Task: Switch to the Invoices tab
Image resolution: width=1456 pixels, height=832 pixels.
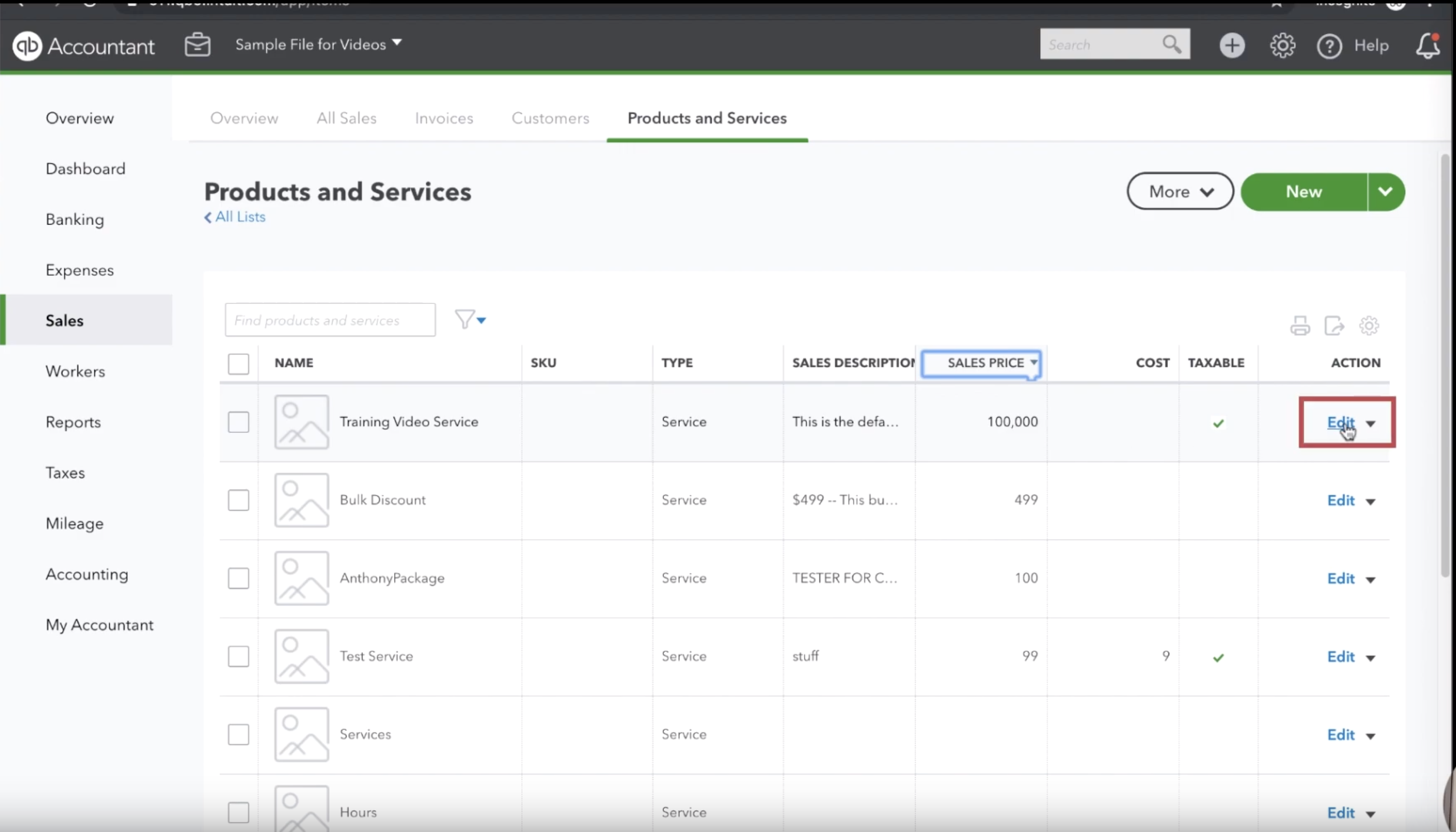Action: click(x=444, y=118)
